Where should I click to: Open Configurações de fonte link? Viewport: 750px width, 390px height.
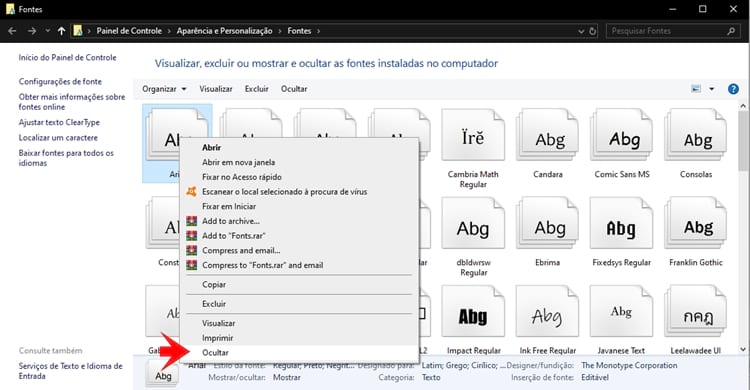pyautogui.click(x=60, y=81)
